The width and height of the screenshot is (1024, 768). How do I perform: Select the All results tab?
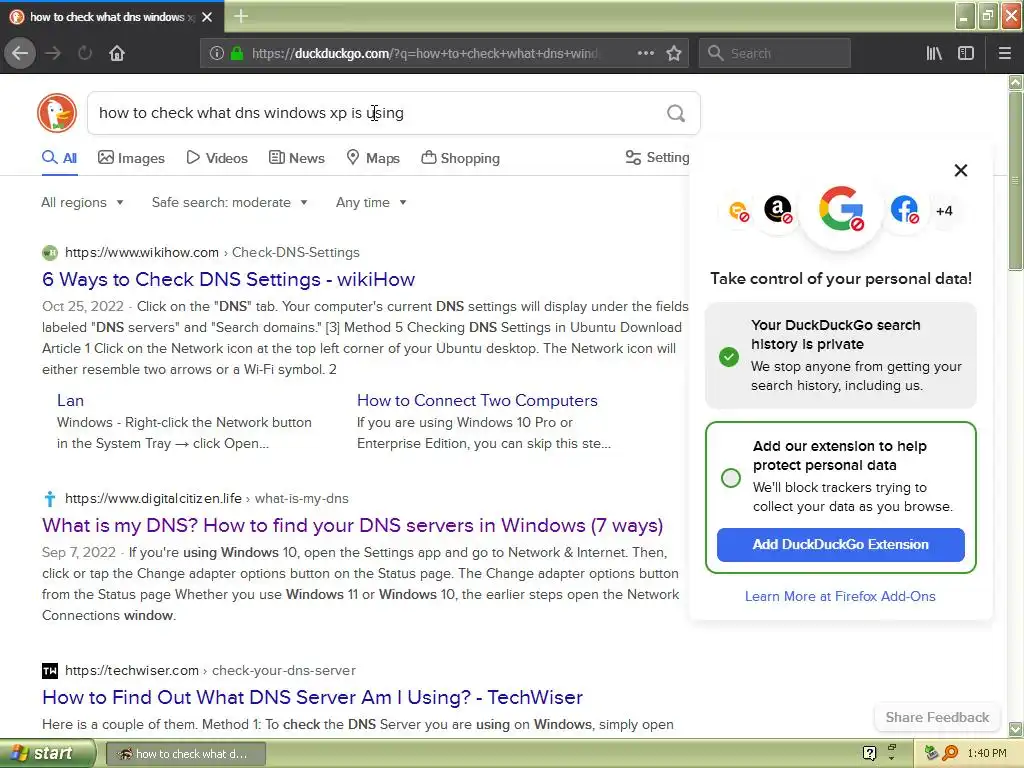pyautogui.click(x=59, y=158)
